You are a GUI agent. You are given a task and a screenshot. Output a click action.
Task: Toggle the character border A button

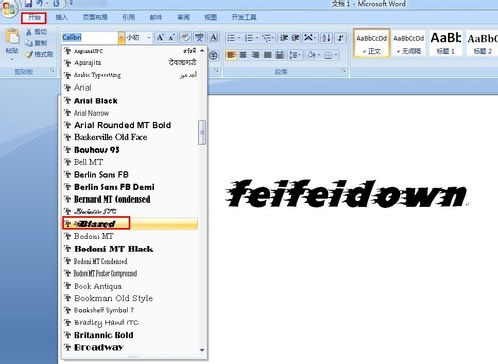(x=214, y=38)
